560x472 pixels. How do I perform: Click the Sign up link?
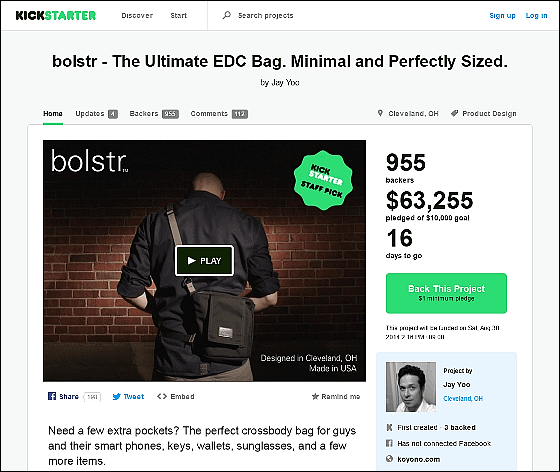502,16
